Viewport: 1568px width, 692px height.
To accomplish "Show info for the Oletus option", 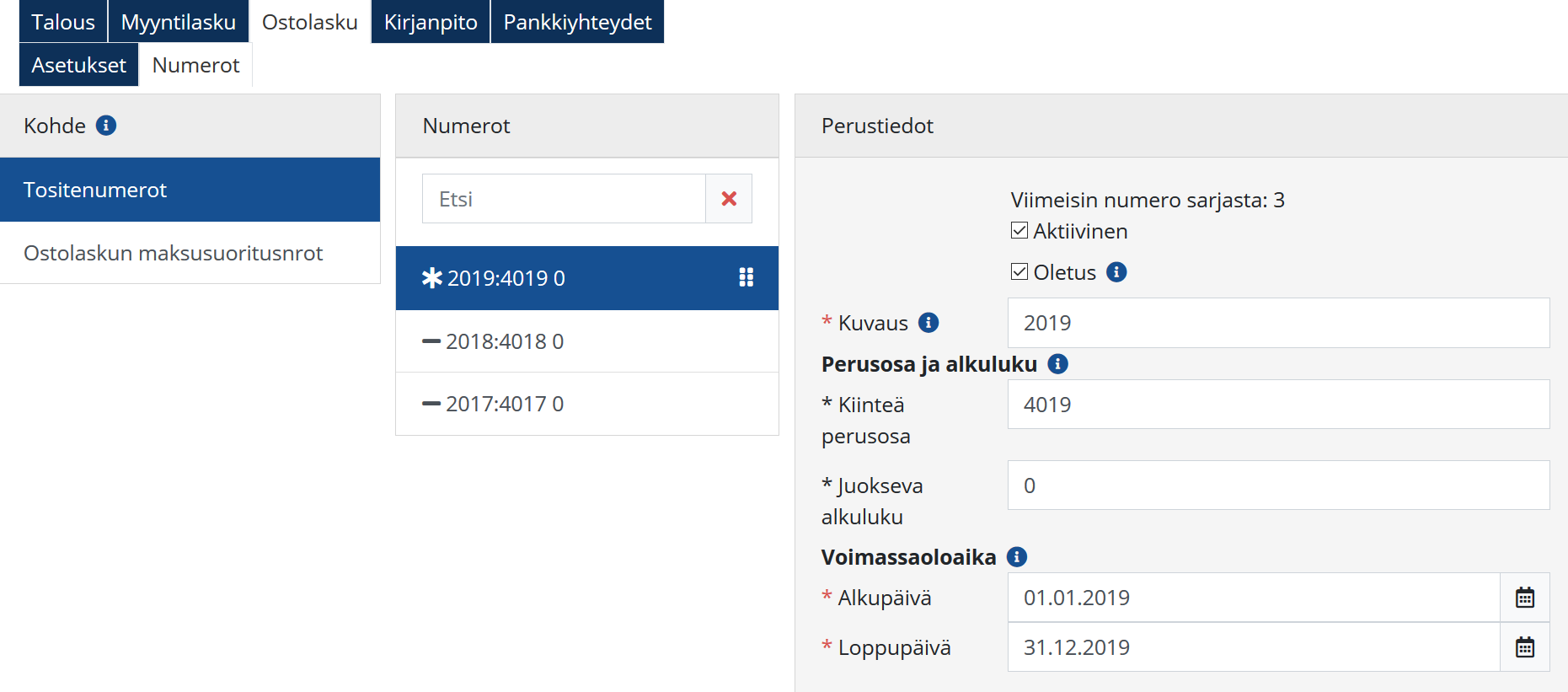I will pyautogui.click(x=1116, y=272).
